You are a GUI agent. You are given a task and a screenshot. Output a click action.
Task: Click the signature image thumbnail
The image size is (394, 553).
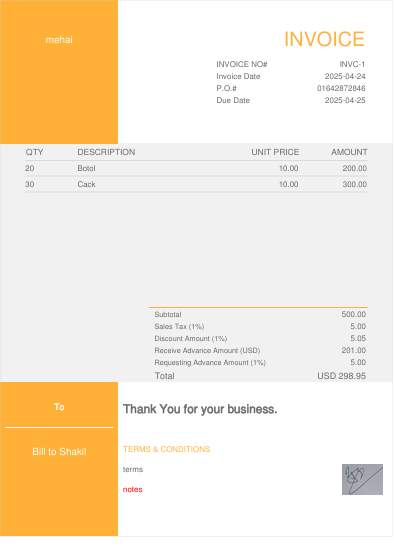click(362, 479)
